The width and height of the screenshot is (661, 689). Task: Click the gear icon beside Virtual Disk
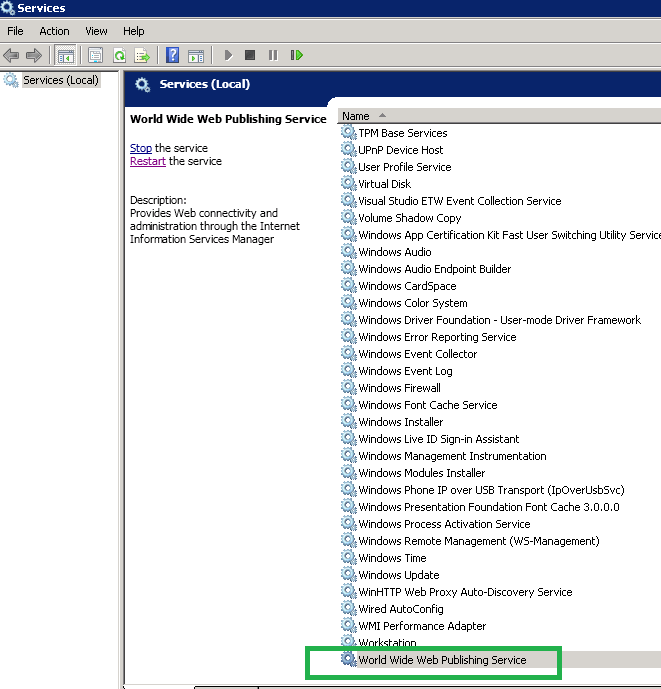click(x=349, y=183)
